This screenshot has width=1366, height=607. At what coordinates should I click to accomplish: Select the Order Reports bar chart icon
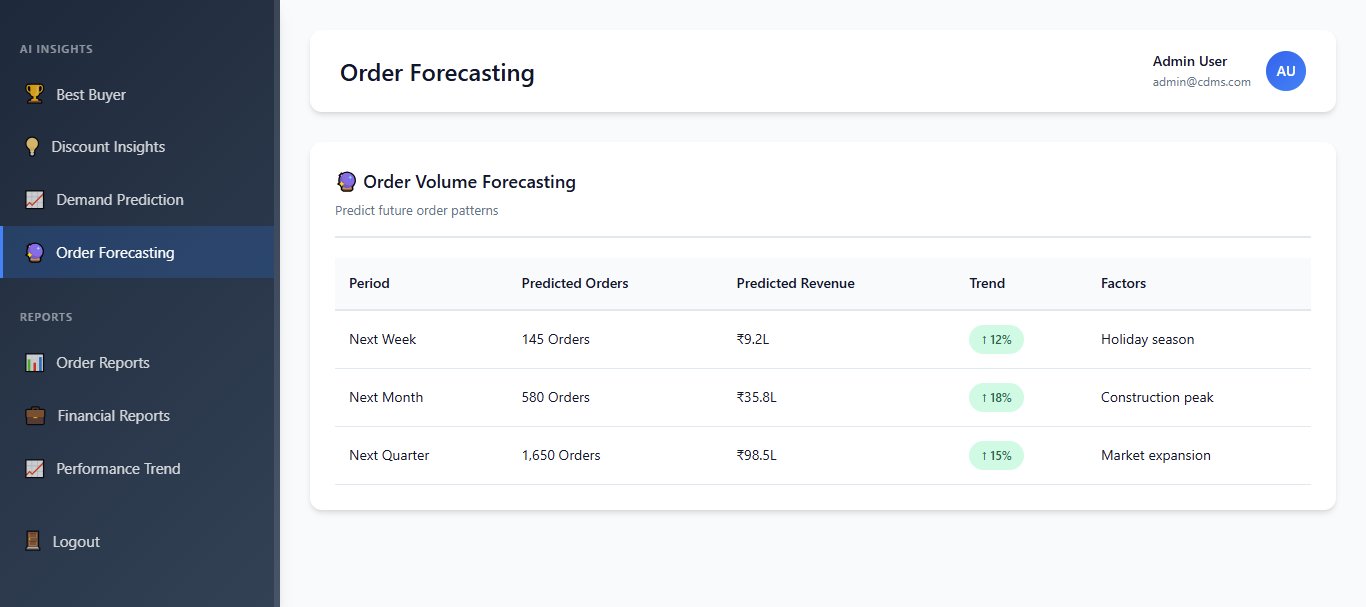click(x=33, y=362)
